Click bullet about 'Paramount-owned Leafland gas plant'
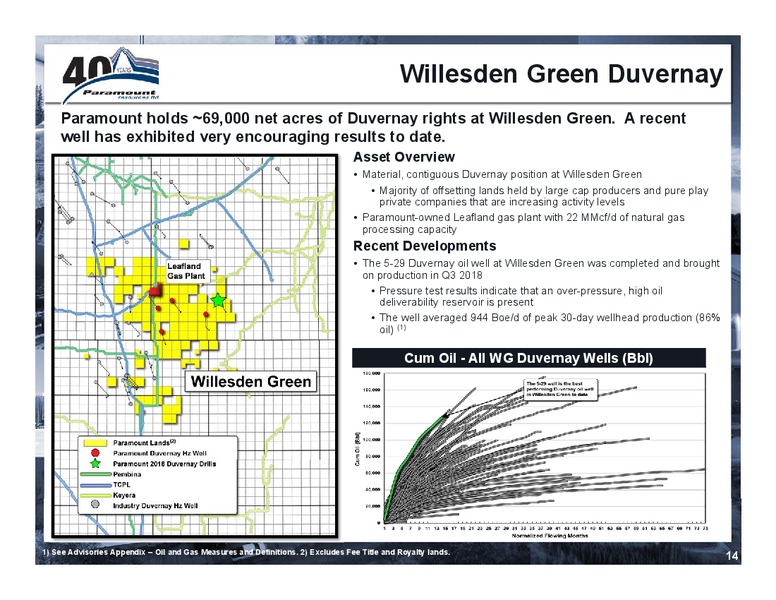Image resolution: width=776 pixels, height=600 pixels. 523,223
